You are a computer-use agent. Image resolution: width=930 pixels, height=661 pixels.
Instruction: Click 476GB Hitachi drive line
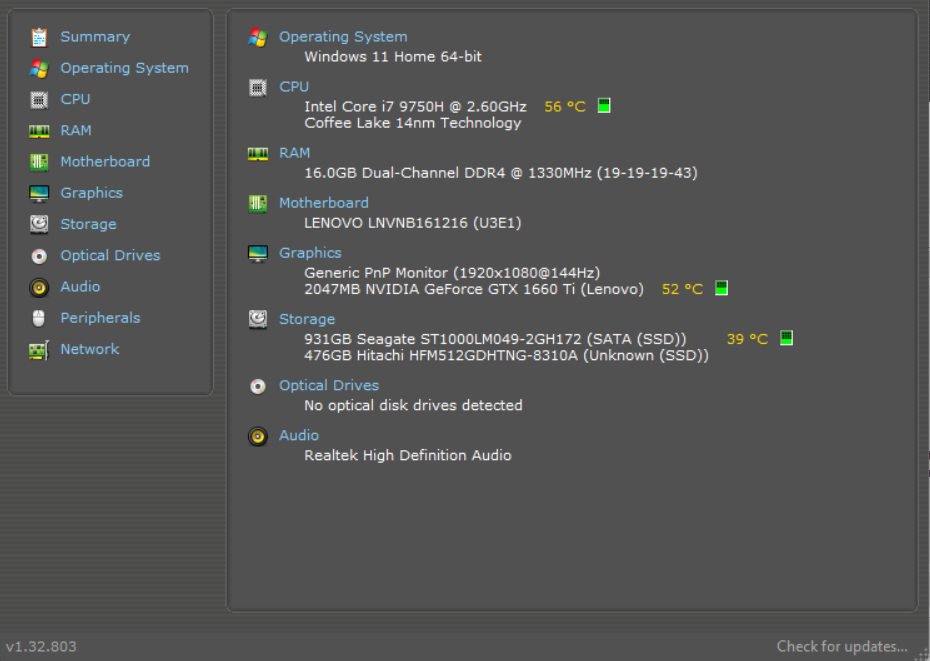(x=507, y=355)
